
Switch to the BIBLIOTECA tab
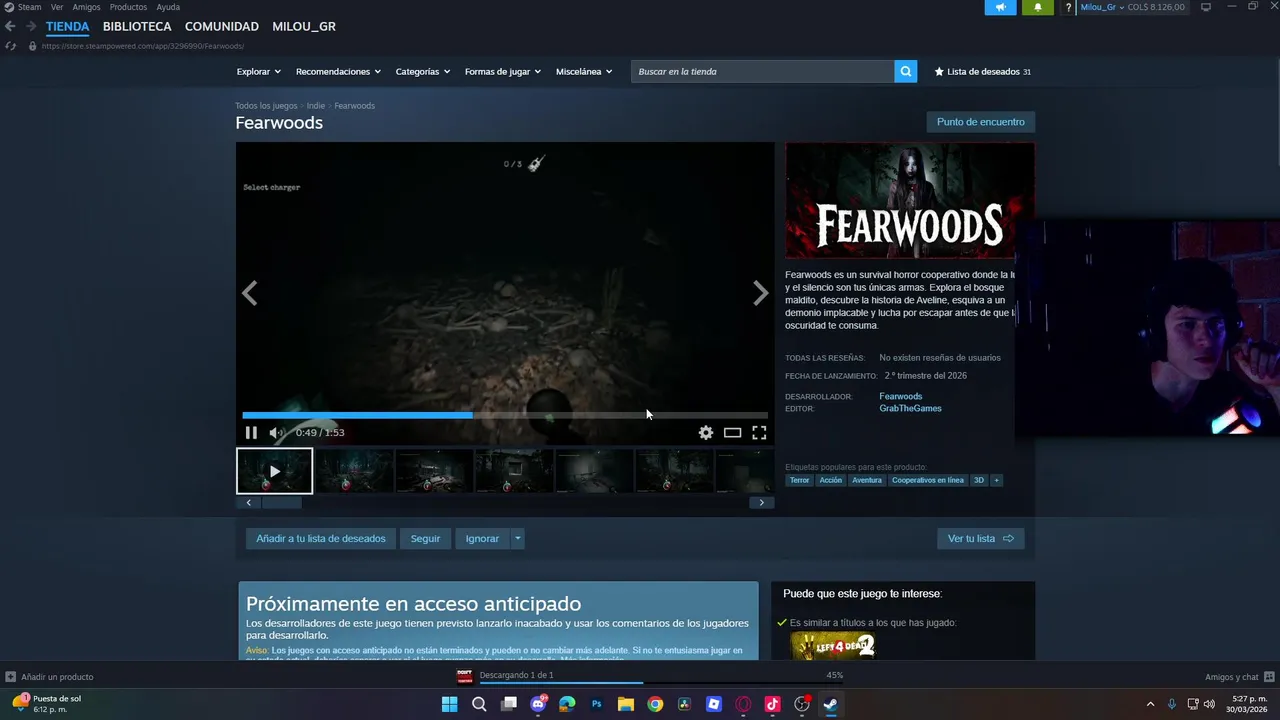pyautogui.click(x=137, y=26)
